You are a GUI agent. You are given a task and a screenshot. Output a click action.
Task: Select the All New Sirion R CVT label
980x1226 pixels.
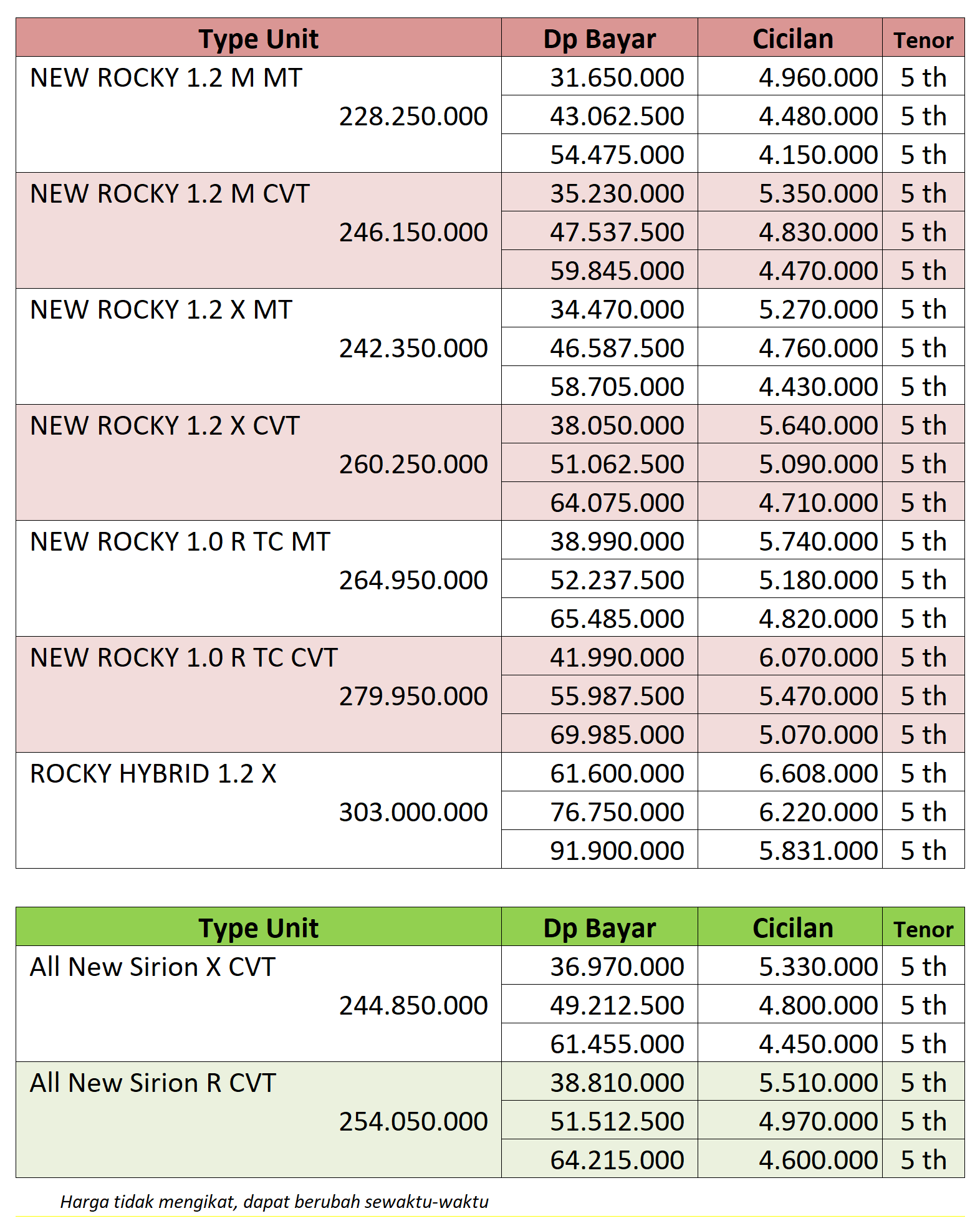tap(153, 1083)
